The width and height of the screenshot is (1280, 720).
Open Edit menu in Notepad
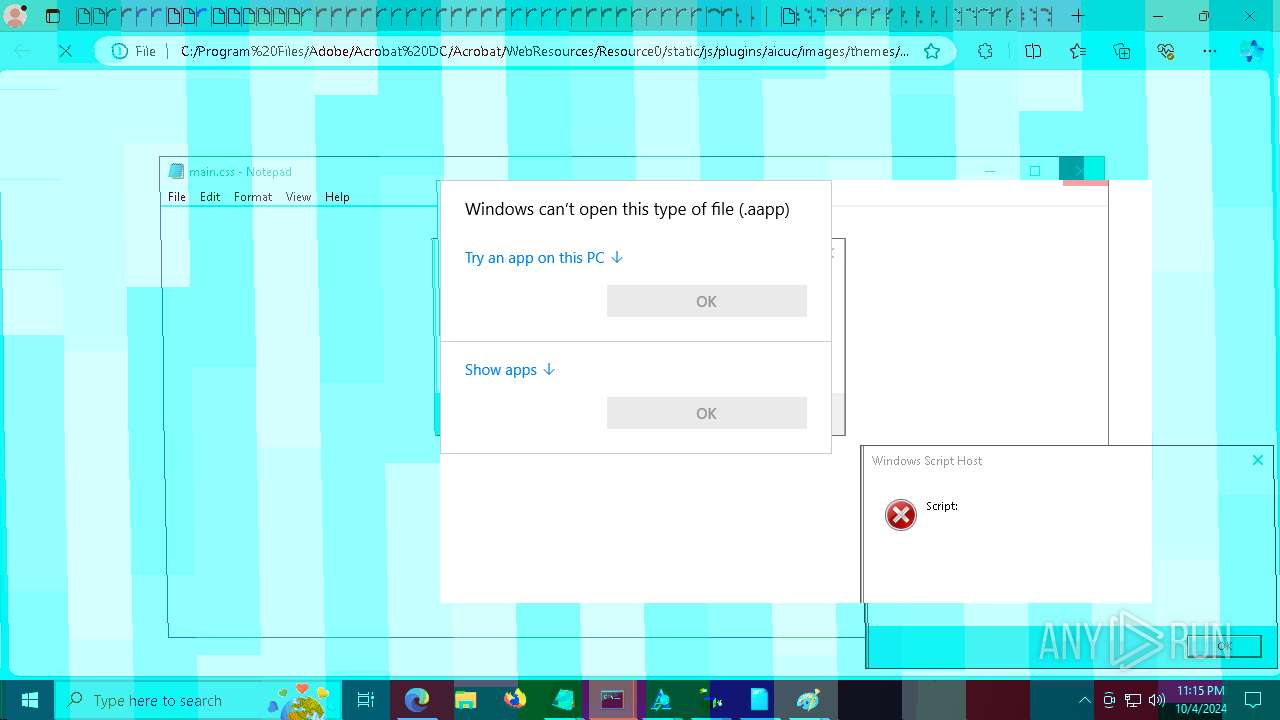click(x=210, y=197)
